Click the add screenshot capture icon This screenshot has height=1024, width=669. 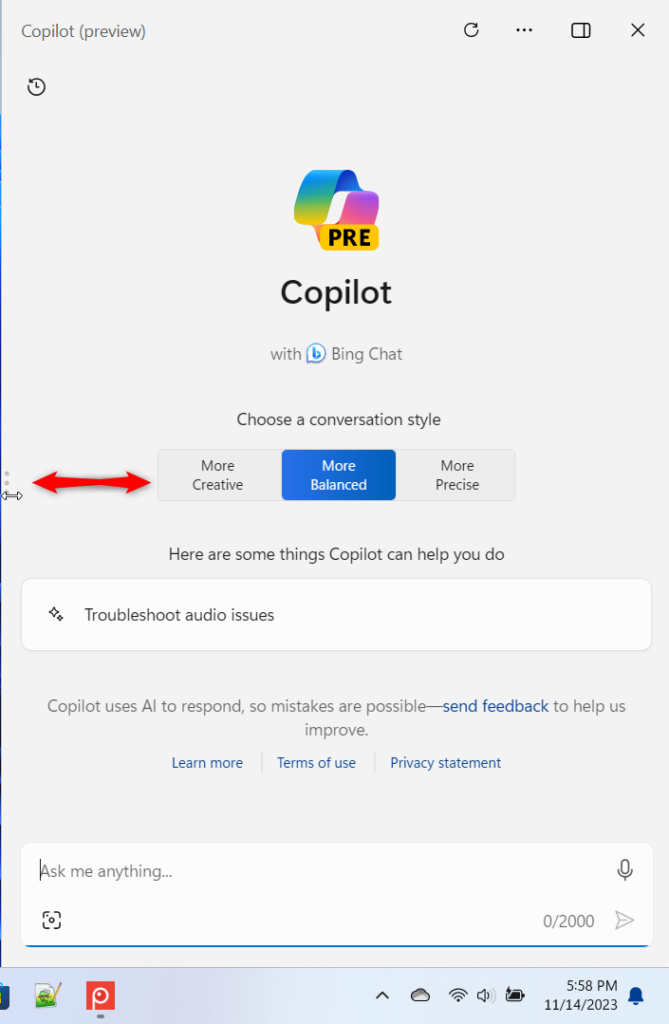[x=52, y=920]
